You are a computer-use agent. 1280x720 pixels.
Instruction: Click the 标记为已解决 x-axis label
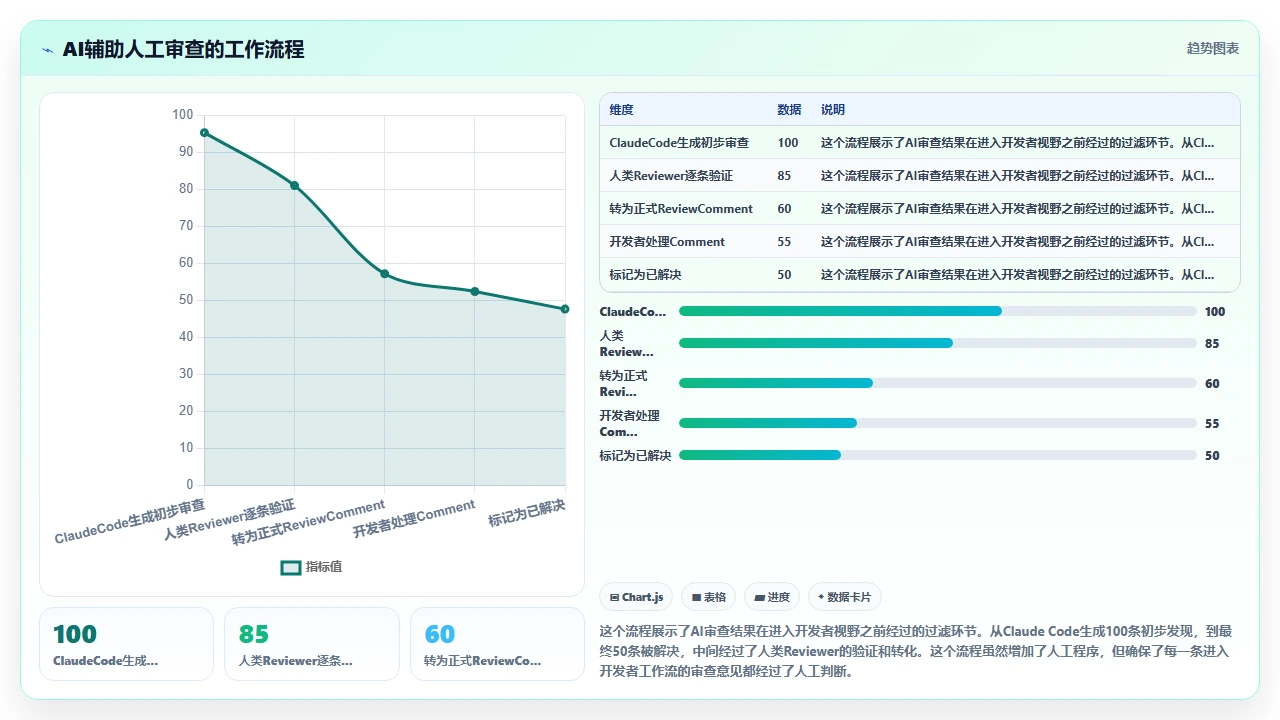point(527,512)
